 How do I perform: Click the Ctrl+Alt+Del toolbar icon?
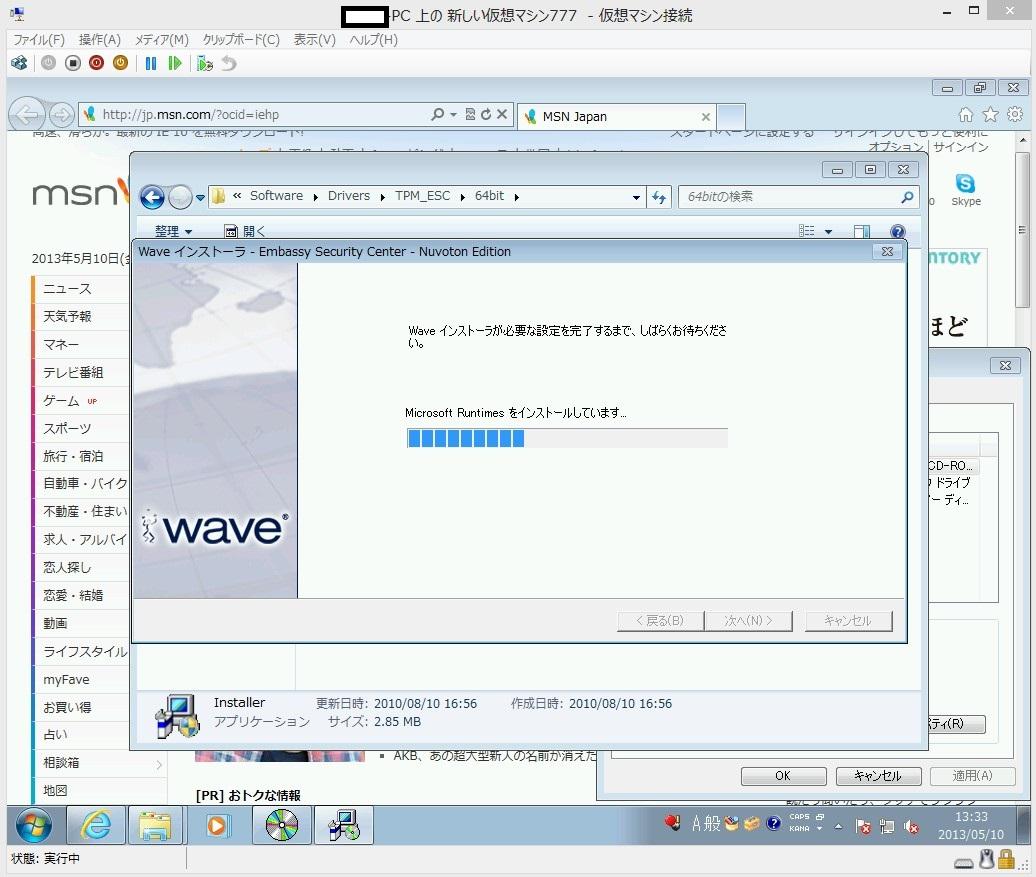(x=19, y=63)
